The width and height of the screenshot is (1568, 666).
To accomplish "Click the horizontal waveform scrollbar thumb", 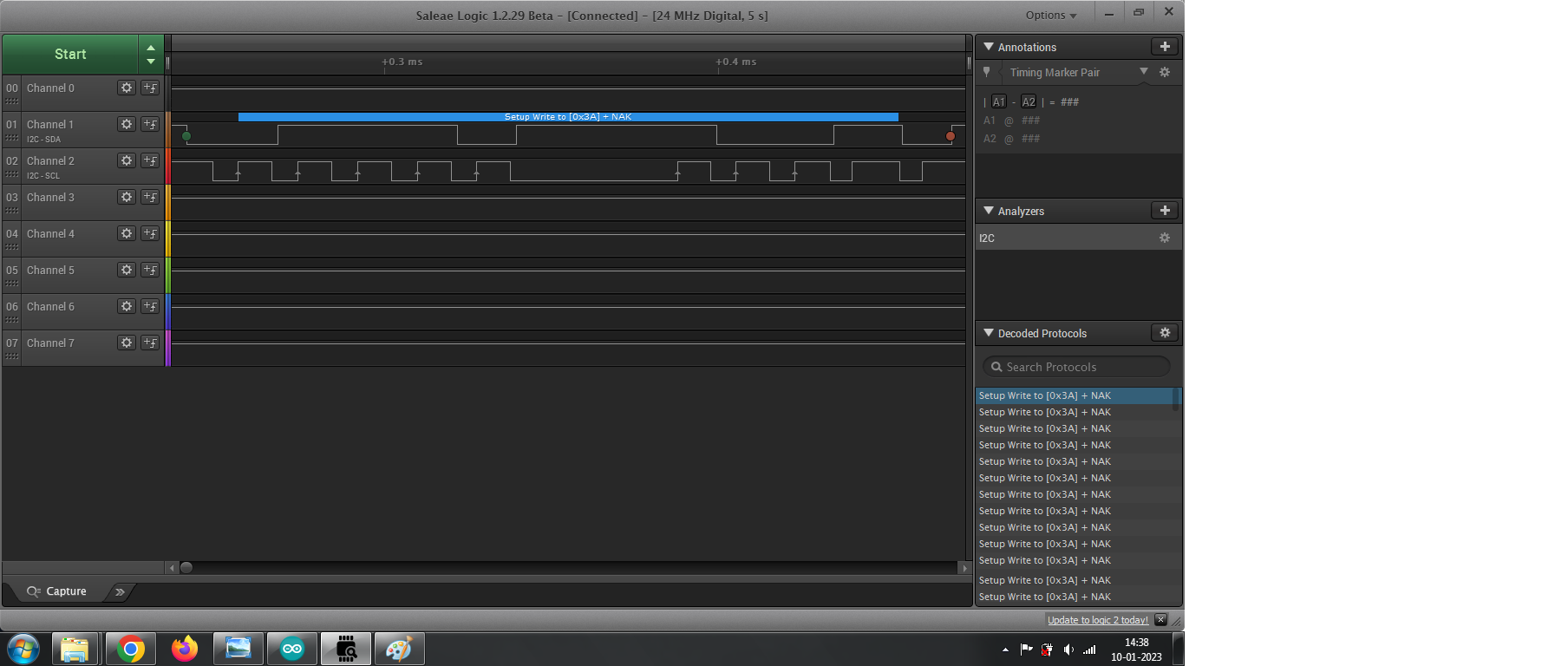I will coord(186,568).
